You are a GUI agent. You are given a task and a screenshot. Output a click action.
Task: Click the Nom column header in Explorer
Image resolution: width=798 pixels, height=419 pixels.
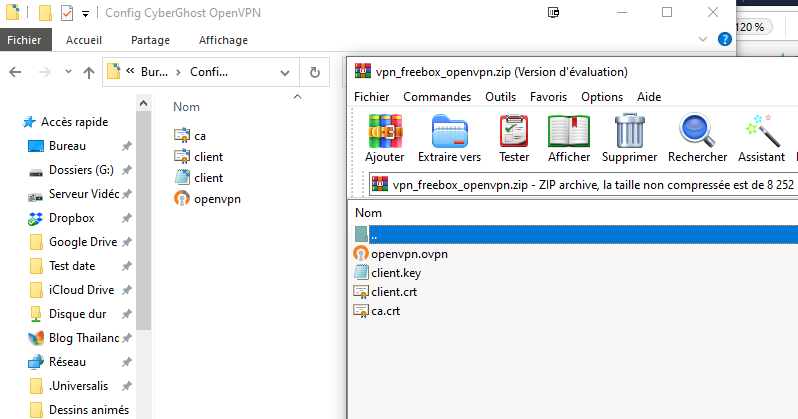click(186, 107)
